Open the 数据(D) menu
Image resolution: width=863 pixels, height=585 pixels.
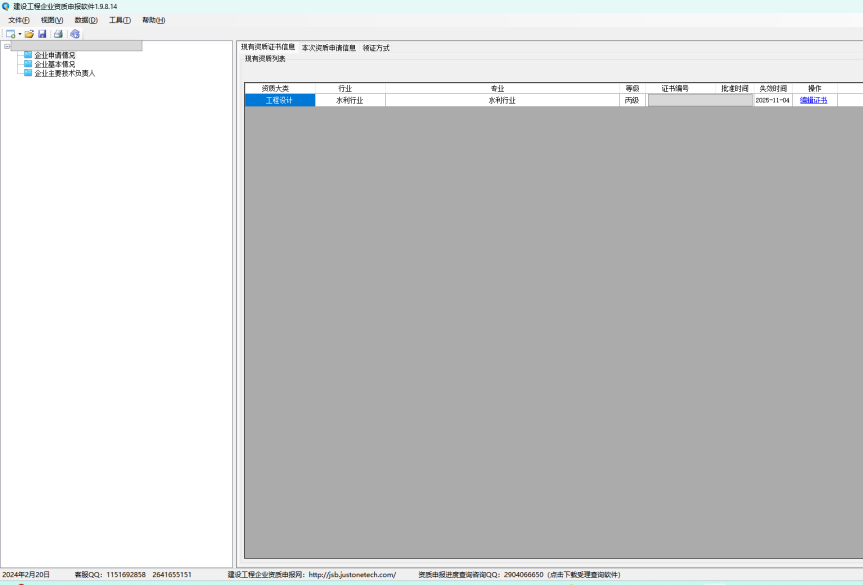[86, 20]
